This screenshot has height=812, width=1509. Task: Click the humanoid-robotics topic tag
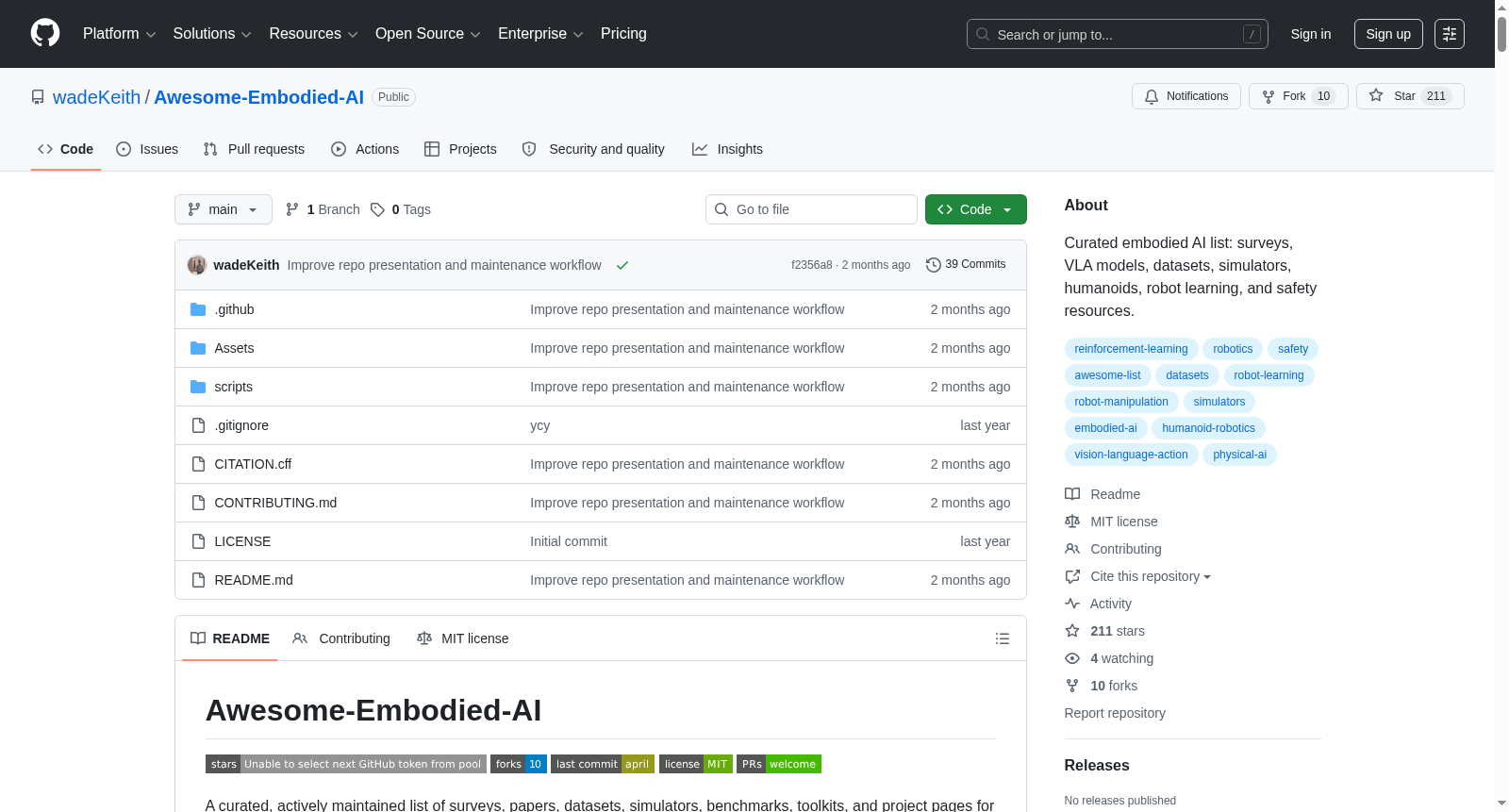pyautogui.click(x=1208, y=428)
